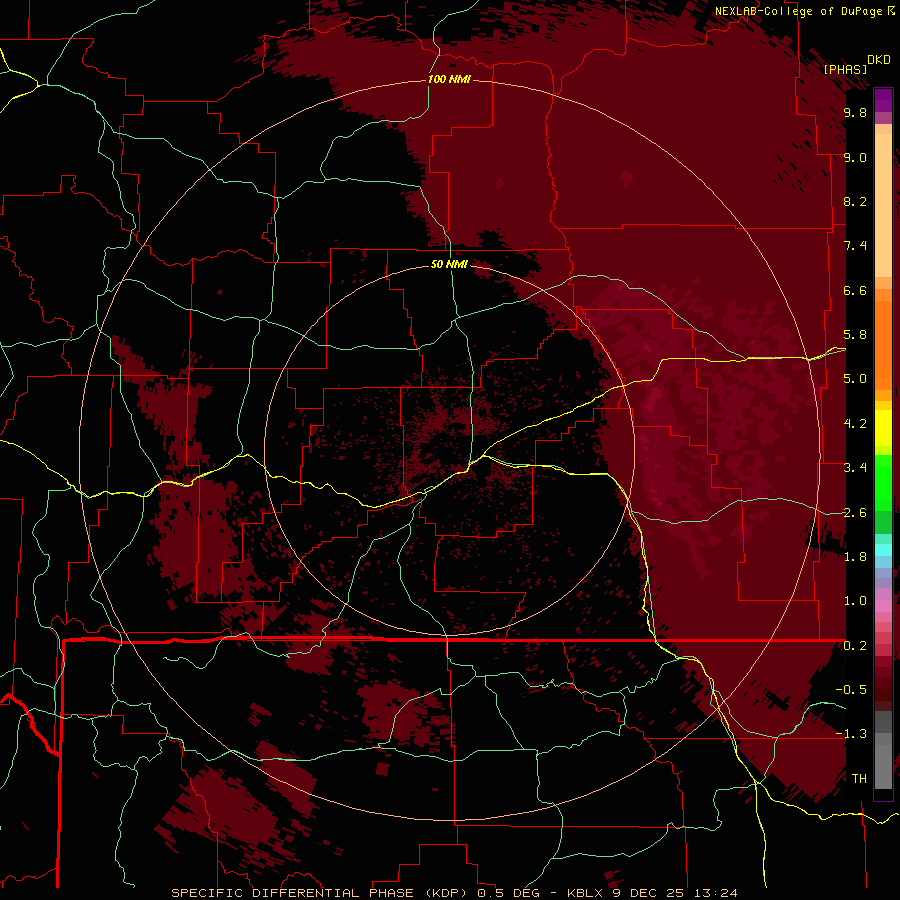Click the 7.4 value on the color scale
The width and height of the screenshot is (900, 900).
855,246
